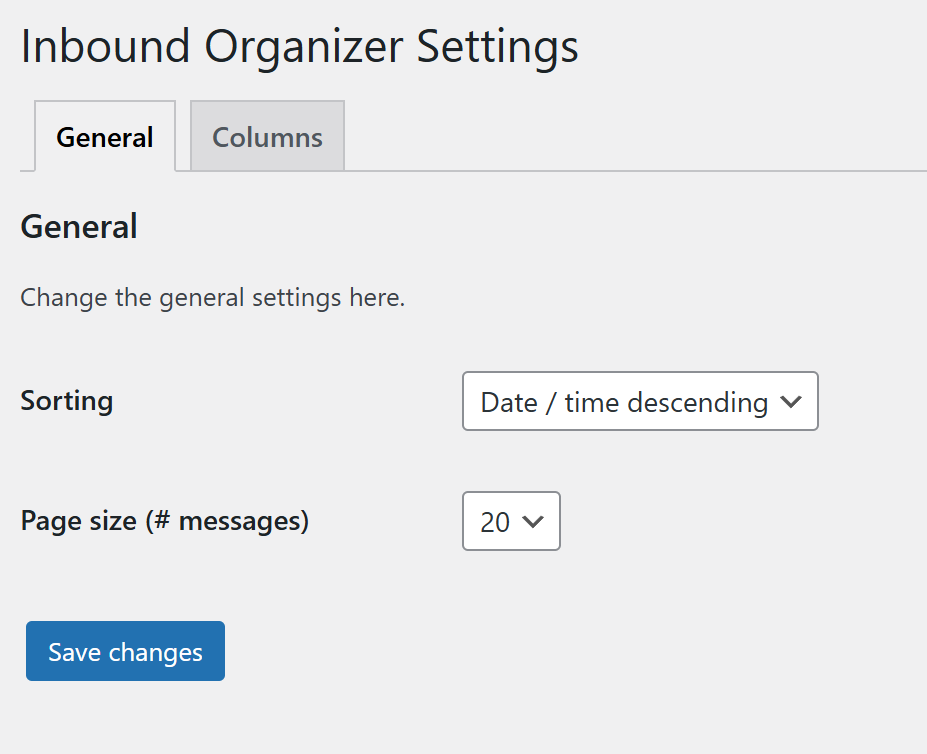
Task: Click the Save changes button
Action: (125, 651)
